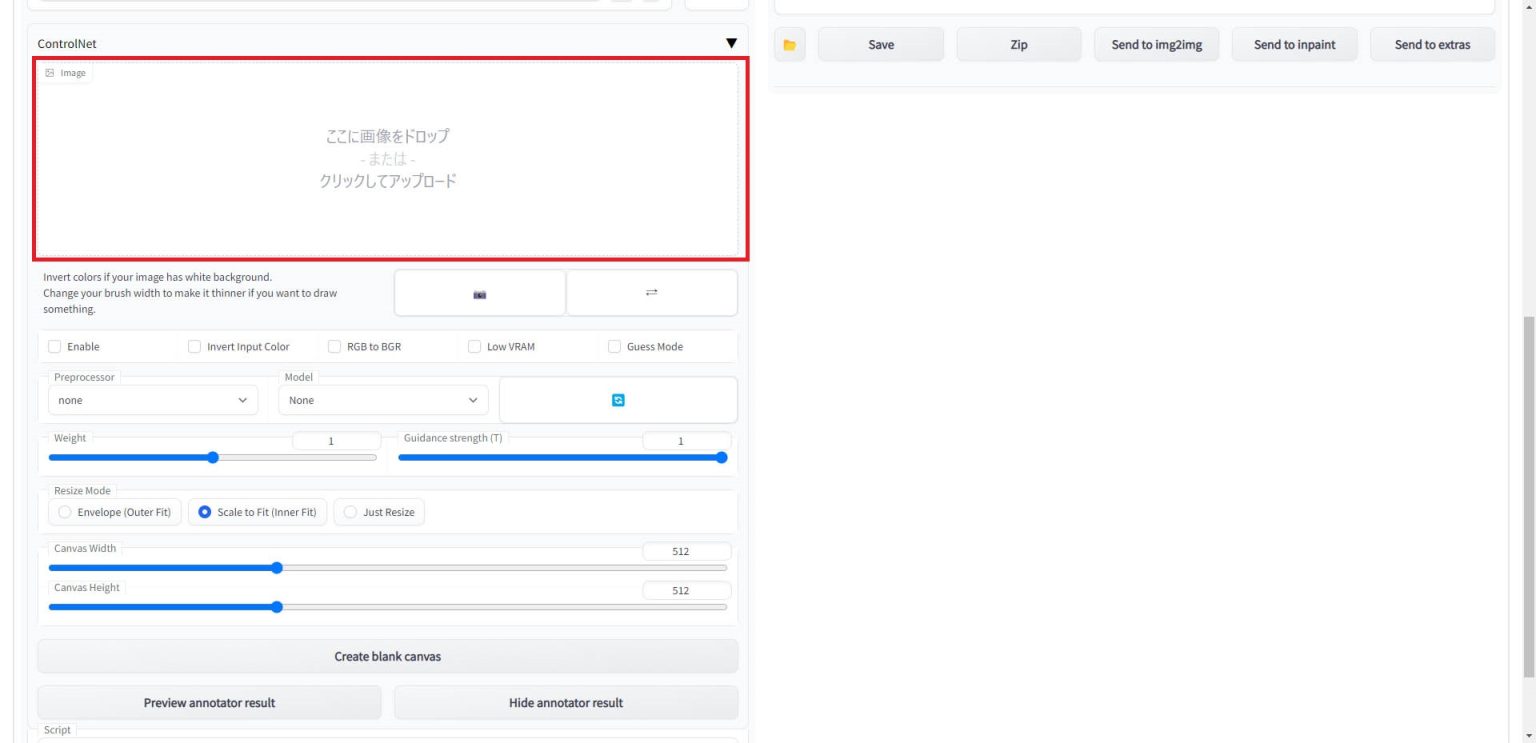Click the swap arrows icon button
1536x743 pixels.
point(652,293)
